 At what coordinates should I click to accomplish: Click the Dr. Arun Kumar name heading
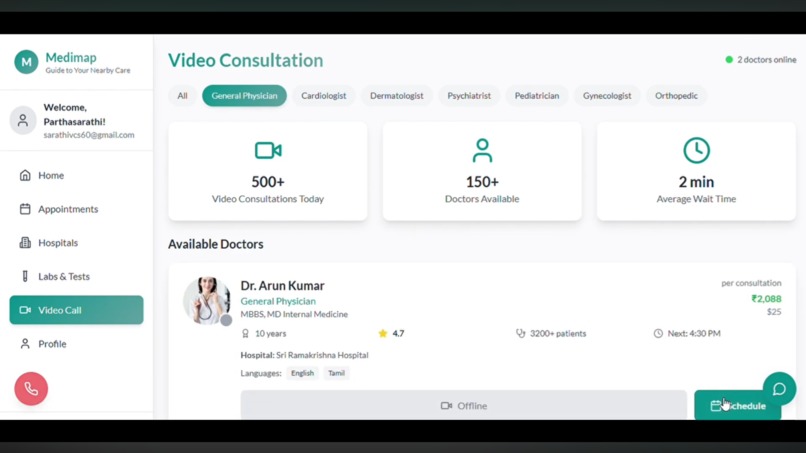coord(282,285)
